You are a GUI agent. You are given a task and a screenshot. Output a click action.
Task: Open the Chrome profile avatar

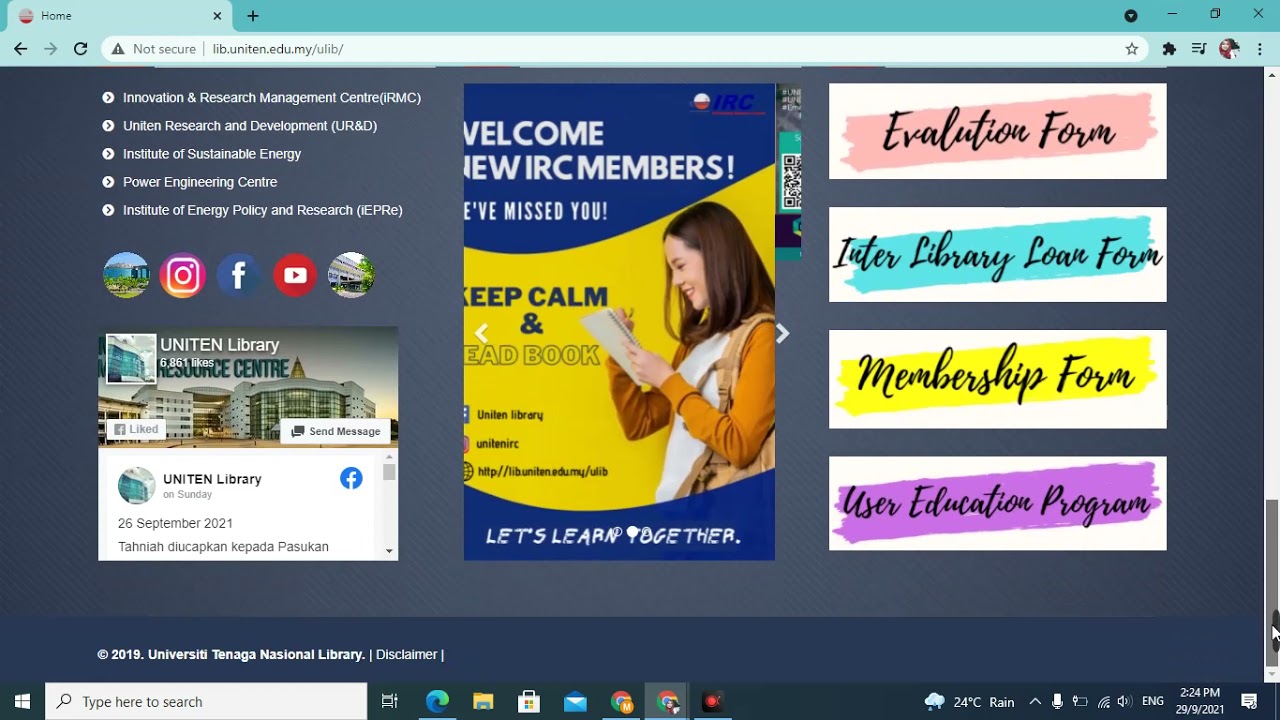click(1230, 48)
